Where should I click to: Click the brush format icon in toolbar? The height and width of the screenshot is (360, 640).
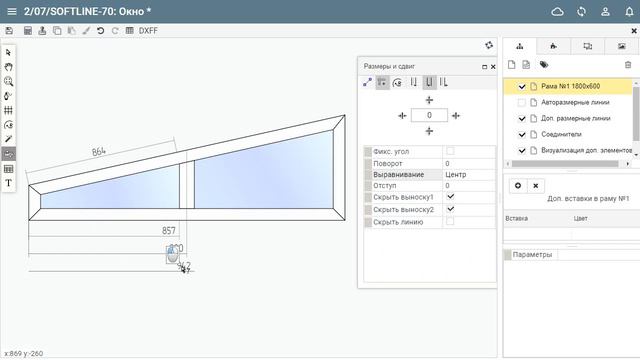pos(86,31)
